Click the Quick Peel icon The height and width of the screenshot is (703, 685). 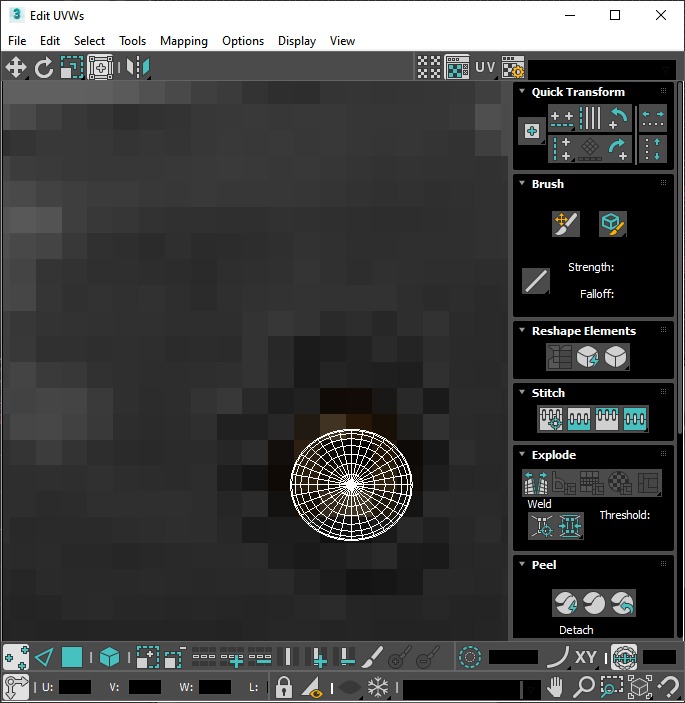pyautogui.click(x=565, y=603)
